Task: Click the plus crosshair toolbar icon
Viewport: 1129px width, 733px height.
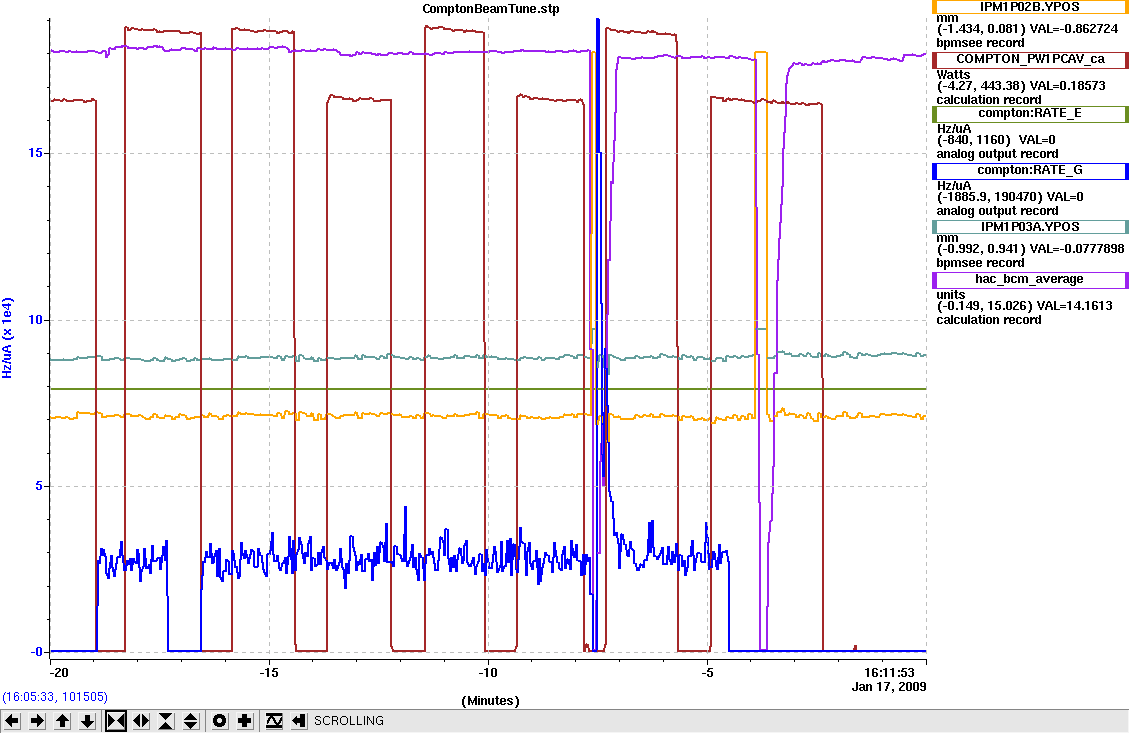Action: click(x=245, y=721)
